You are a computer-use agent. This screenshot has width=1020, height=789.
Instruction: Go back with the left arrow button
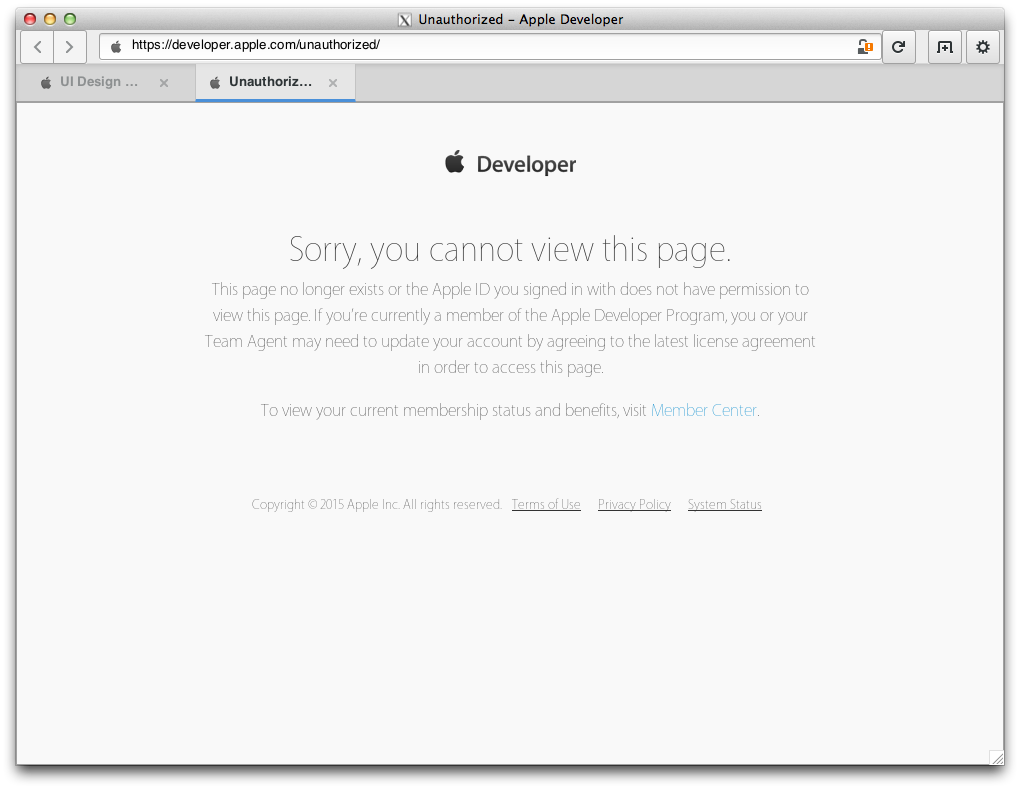click(x=38, y=47)
